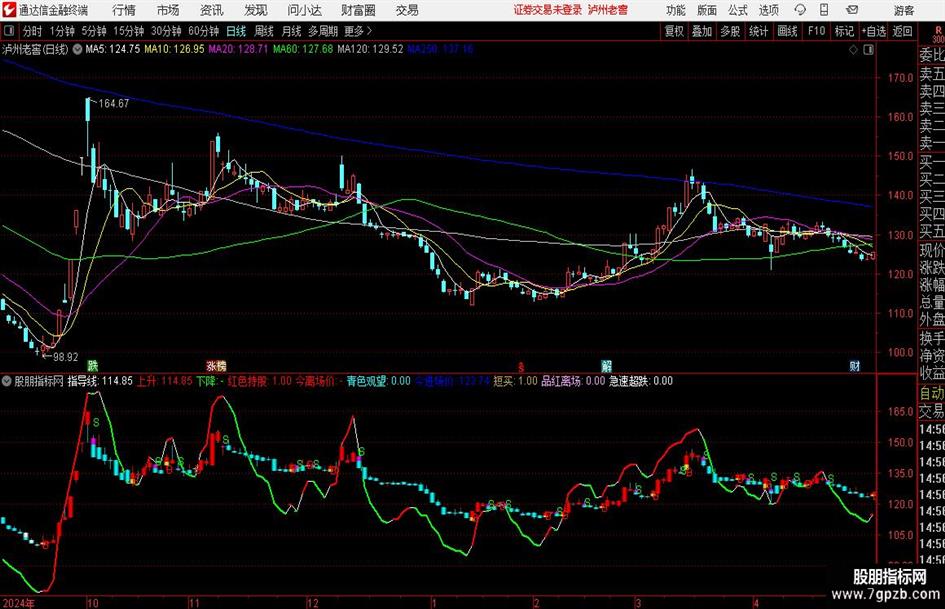Click the 返回 back button

pos(902,31)
